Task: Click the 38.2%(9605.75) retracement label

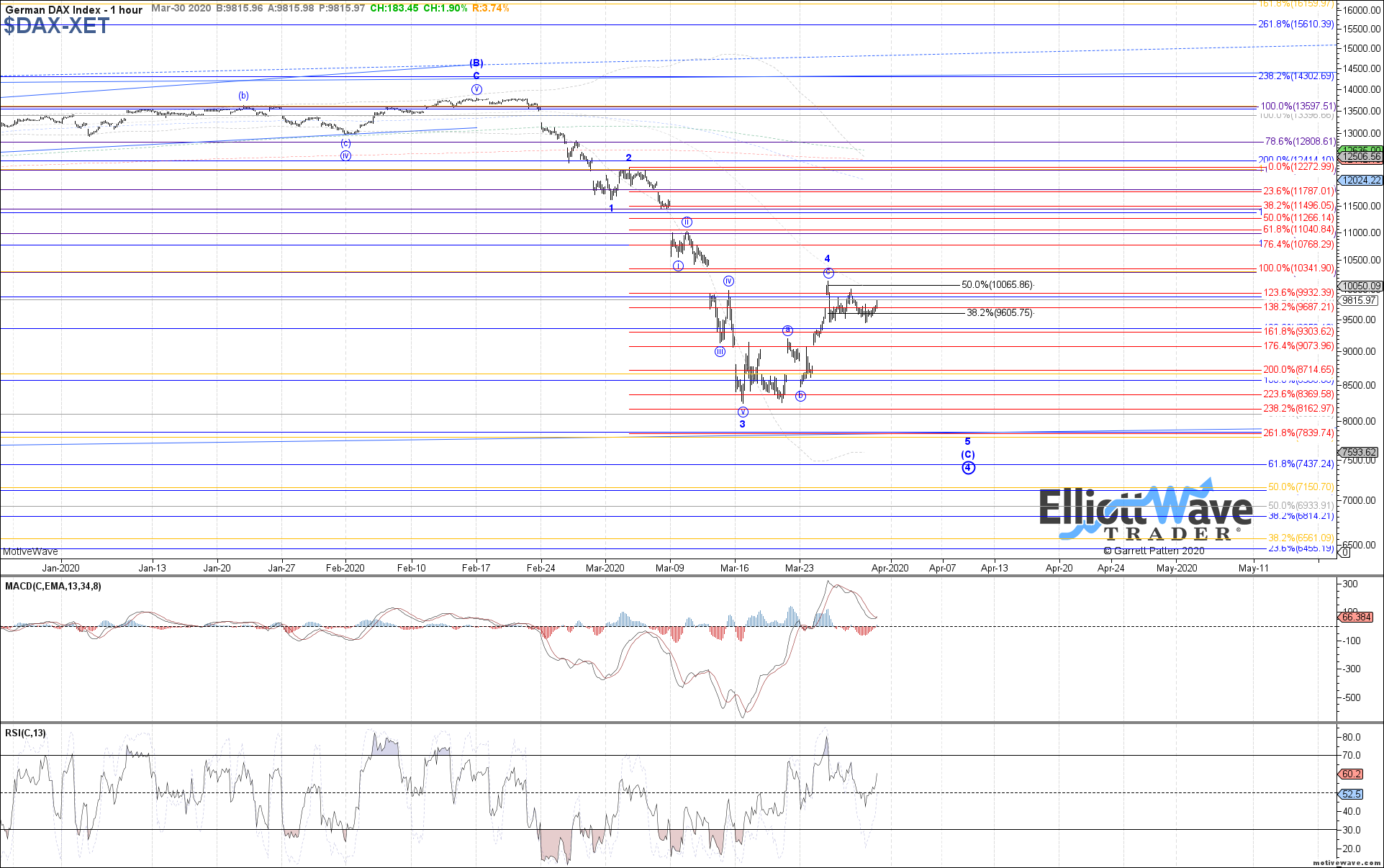Action: click(x=1000, y=313)
